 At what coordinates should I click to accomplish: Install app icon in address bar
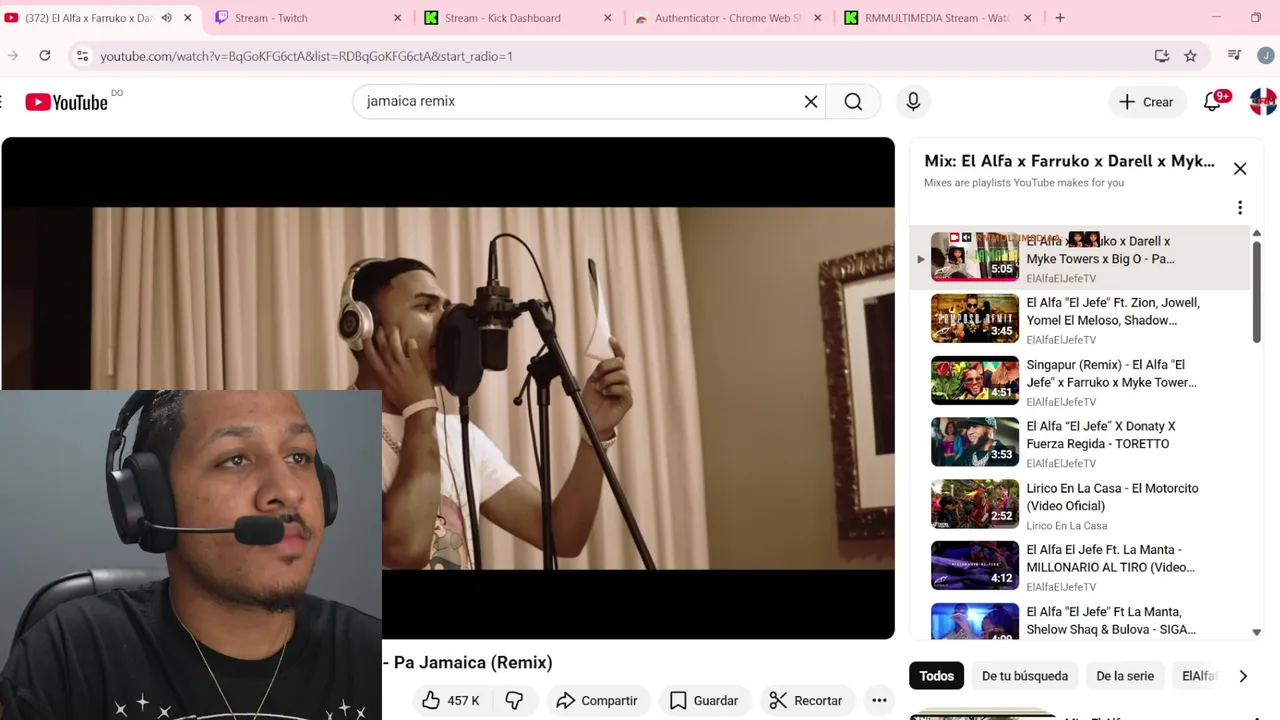[x=1162, y=56]
